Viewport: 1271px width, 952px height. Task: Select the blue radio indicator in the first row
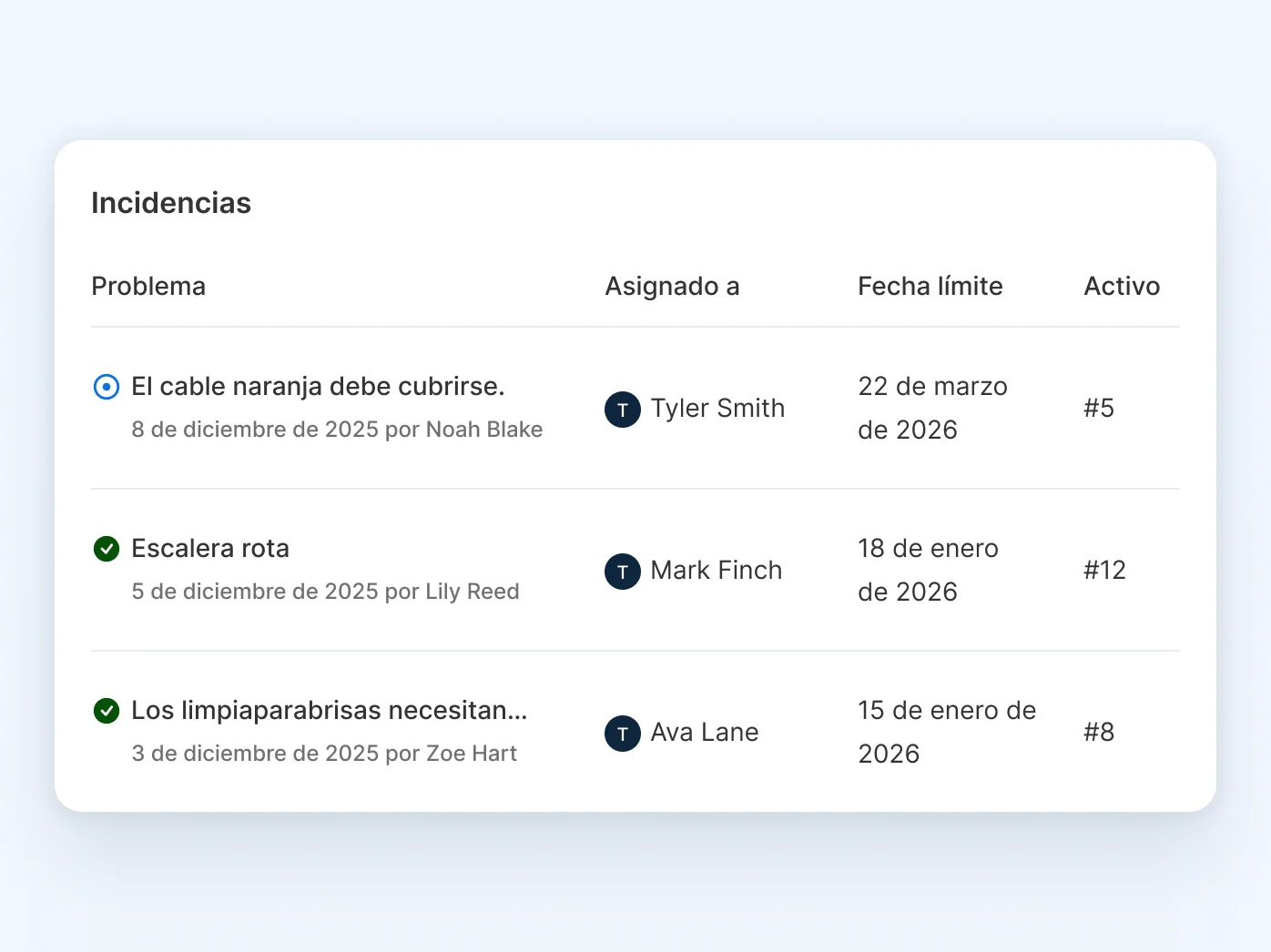(106, 387)
